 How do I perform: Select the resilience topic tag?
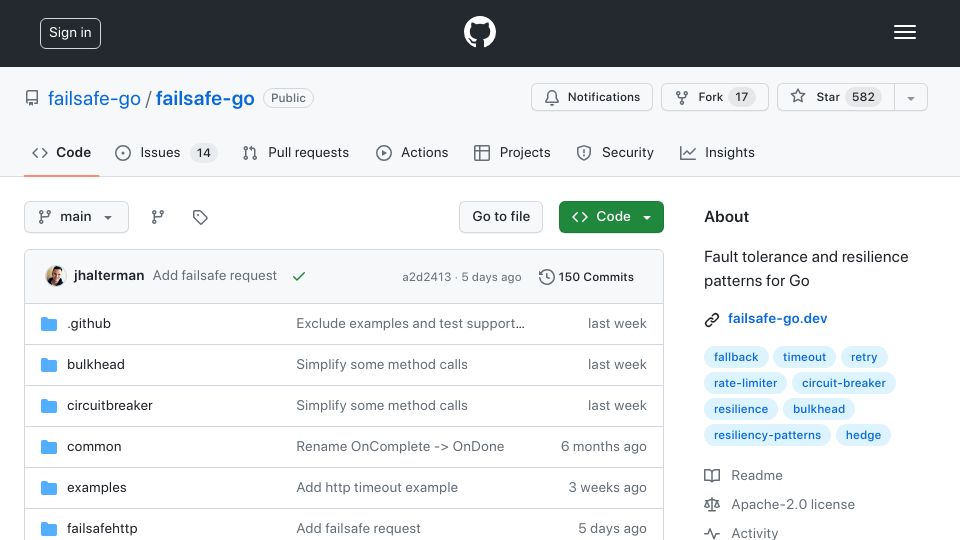(x=741, y=409)
